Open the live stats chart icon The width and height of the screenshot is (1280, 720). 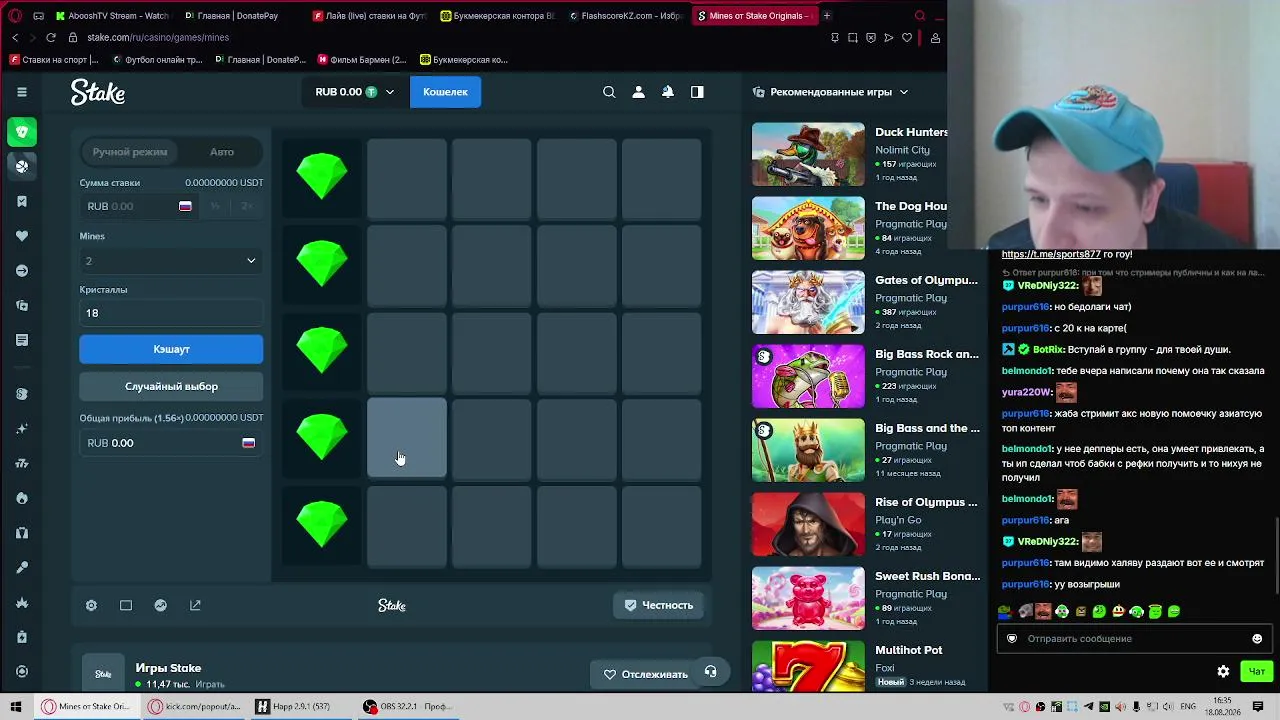(x=160, y=605)
